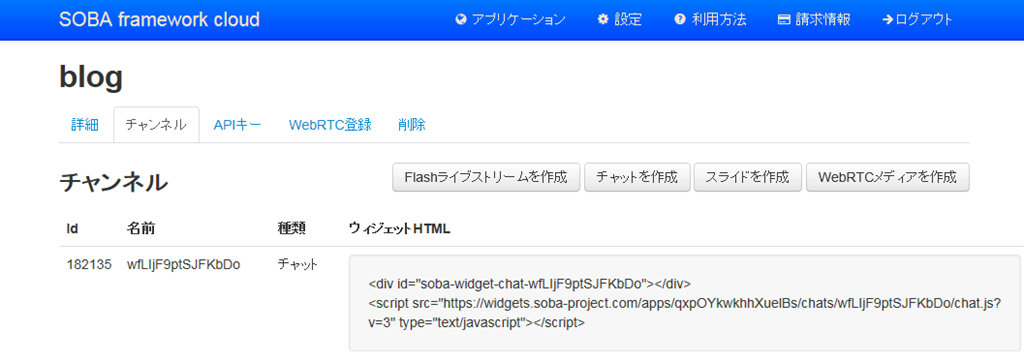Select the チャンネル tab
Screen dimensions: 1024x361
[x=156, y=125]
